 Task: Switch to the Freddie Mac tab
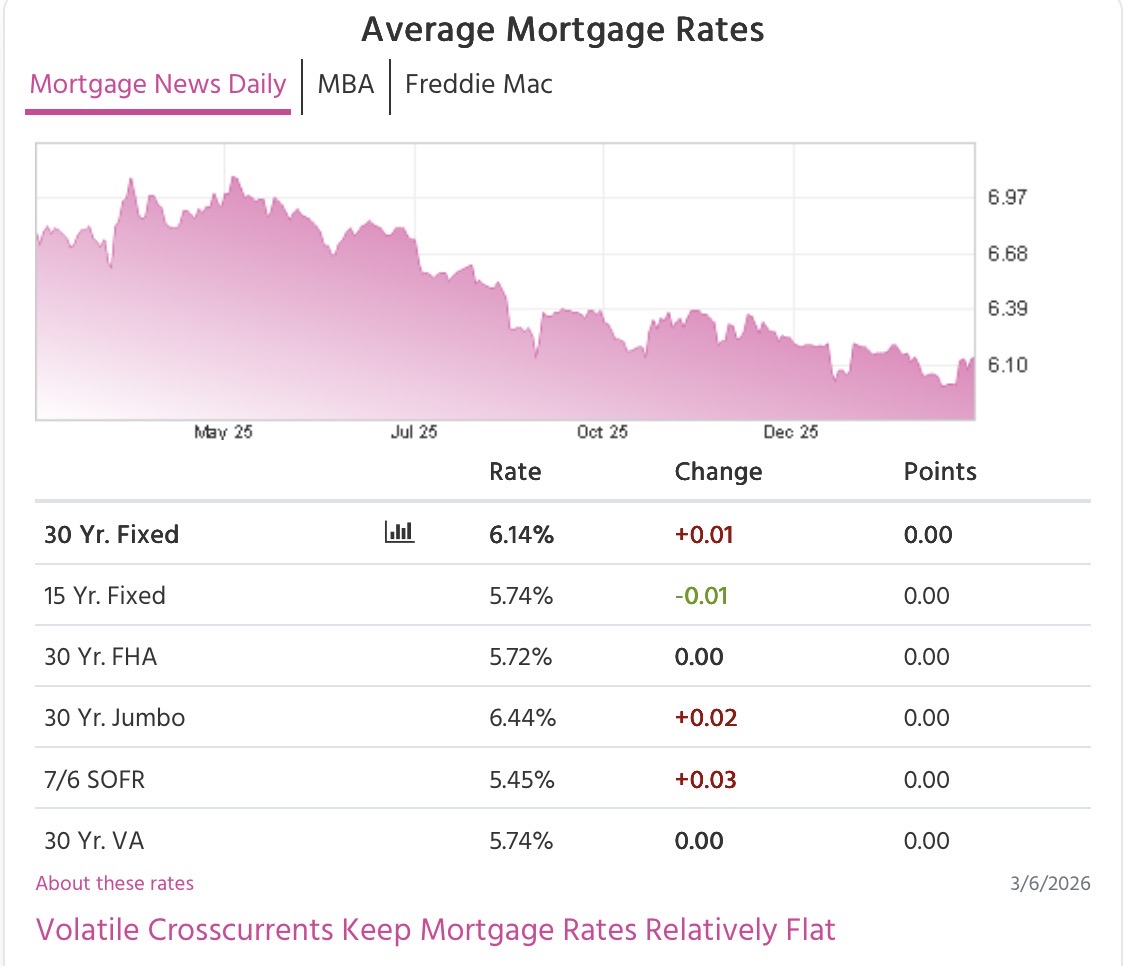[x=478, y=84]
